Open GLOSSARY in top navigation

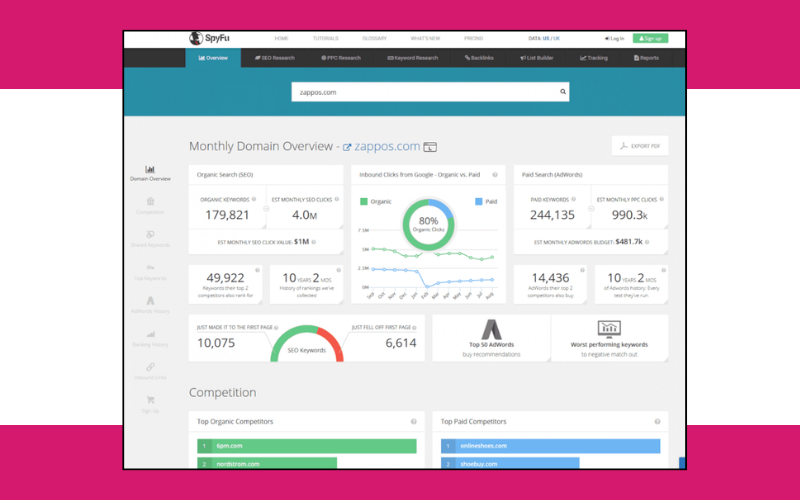[374, 38]
